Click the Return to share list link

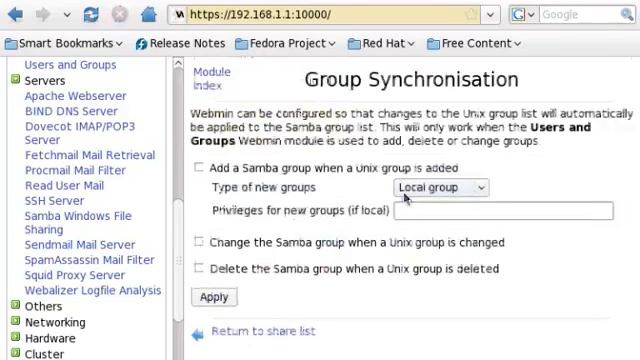(x=263, y=331)
